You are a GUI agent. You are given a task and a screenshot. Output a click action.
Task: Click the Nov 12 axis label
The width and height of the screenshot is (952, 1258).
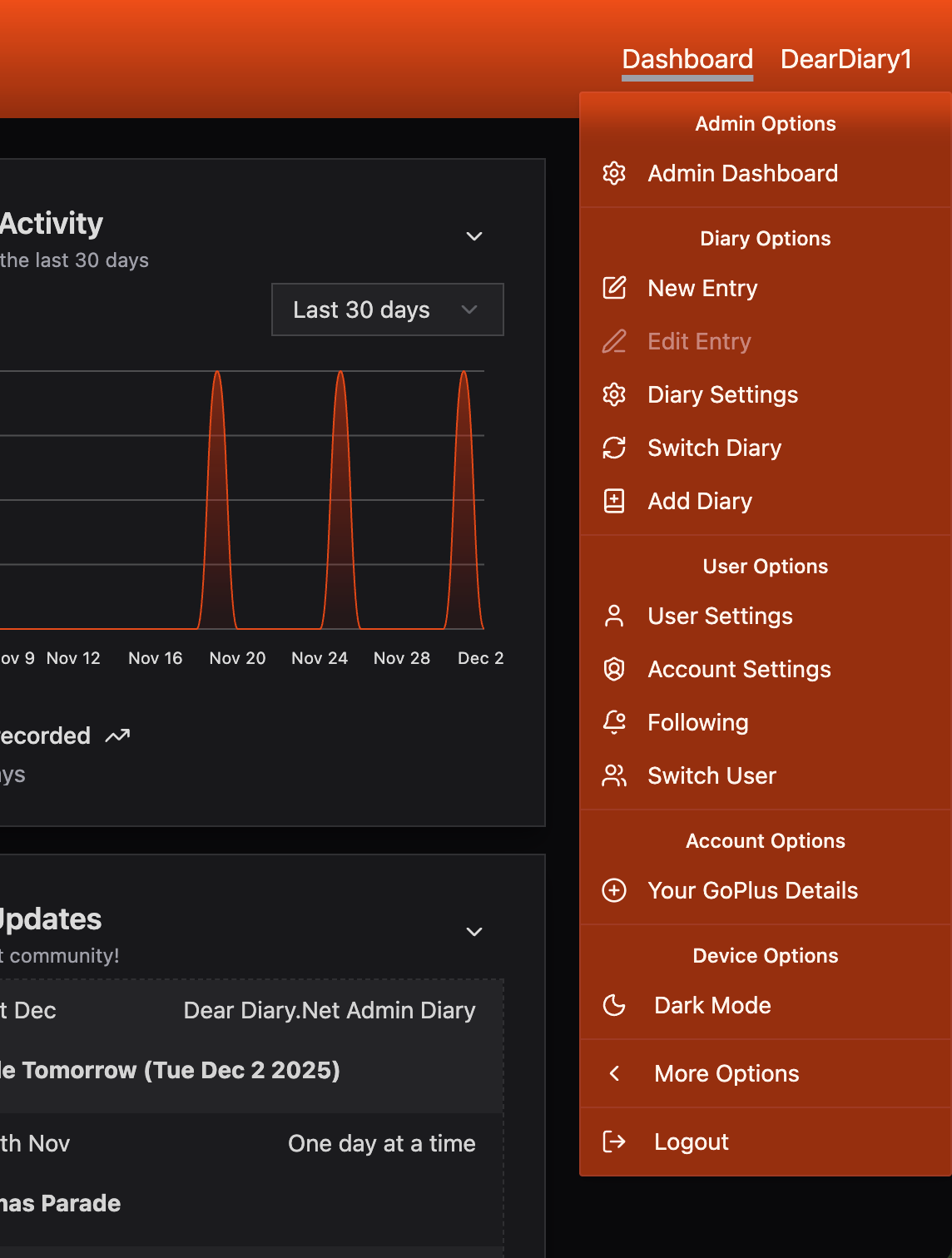[73, 658]
